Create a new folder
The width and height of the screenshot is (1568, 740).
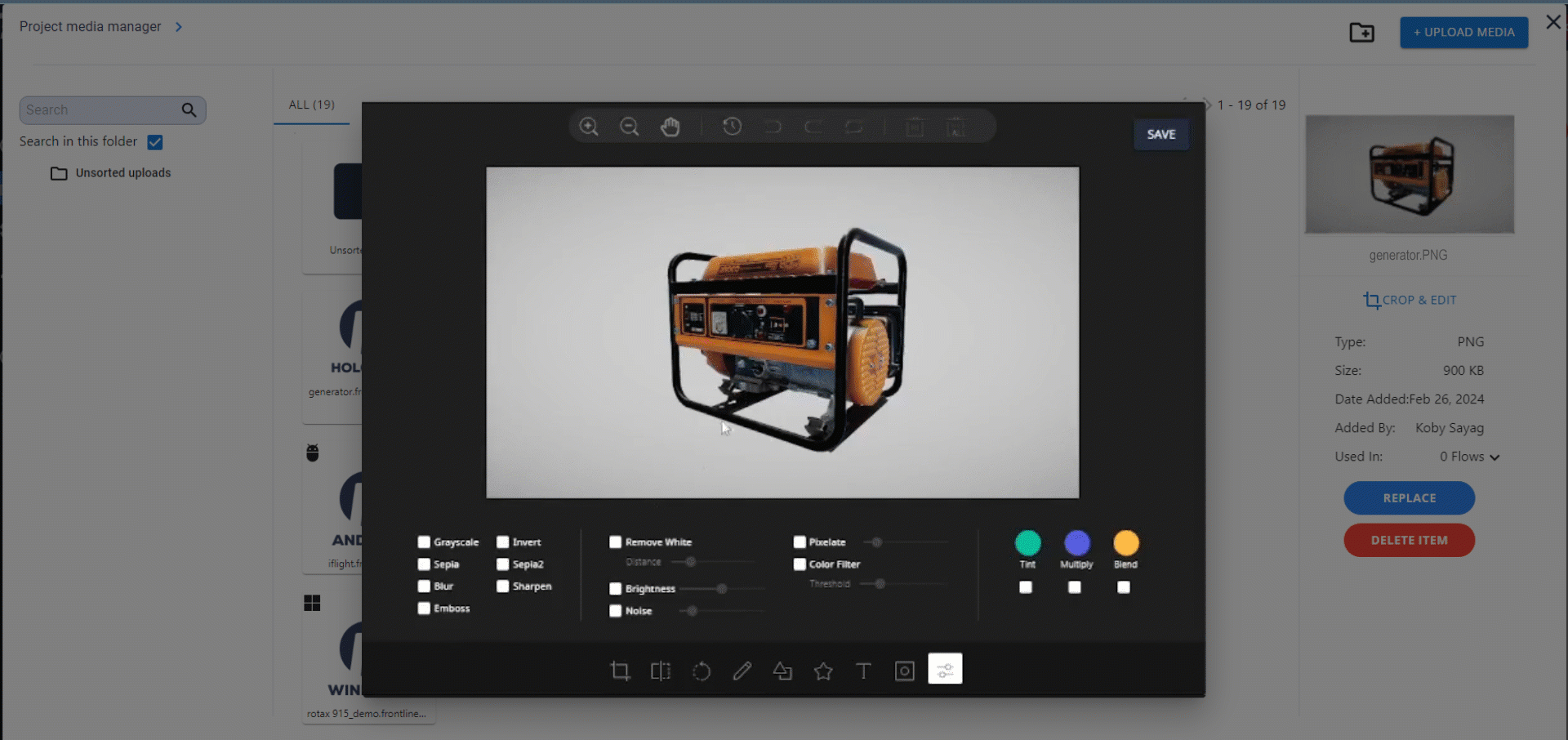point(1361,33)
